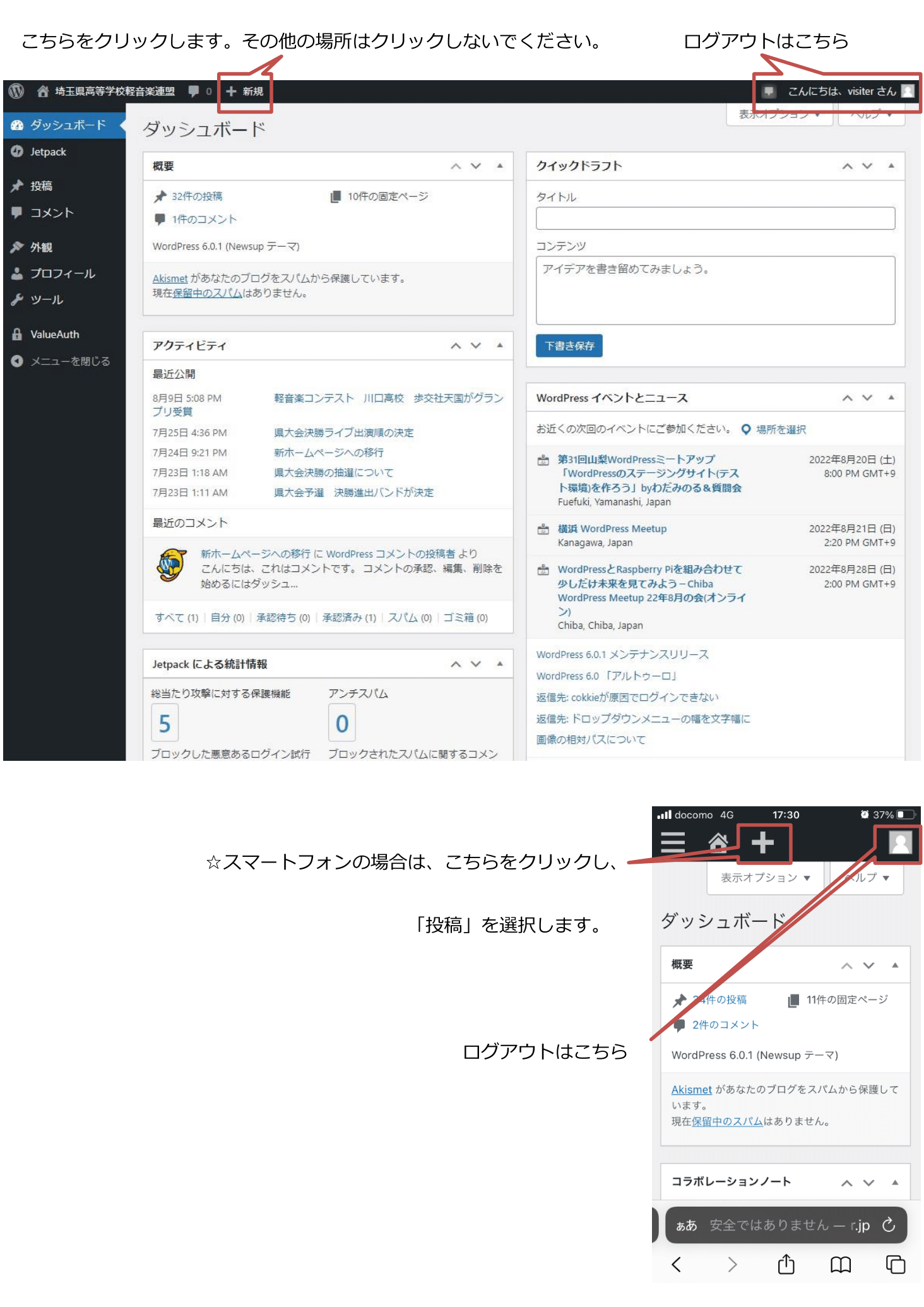Open mobile 表示オプション dropdown
This screenshot has width=924, height=1307.
point(766,878)
